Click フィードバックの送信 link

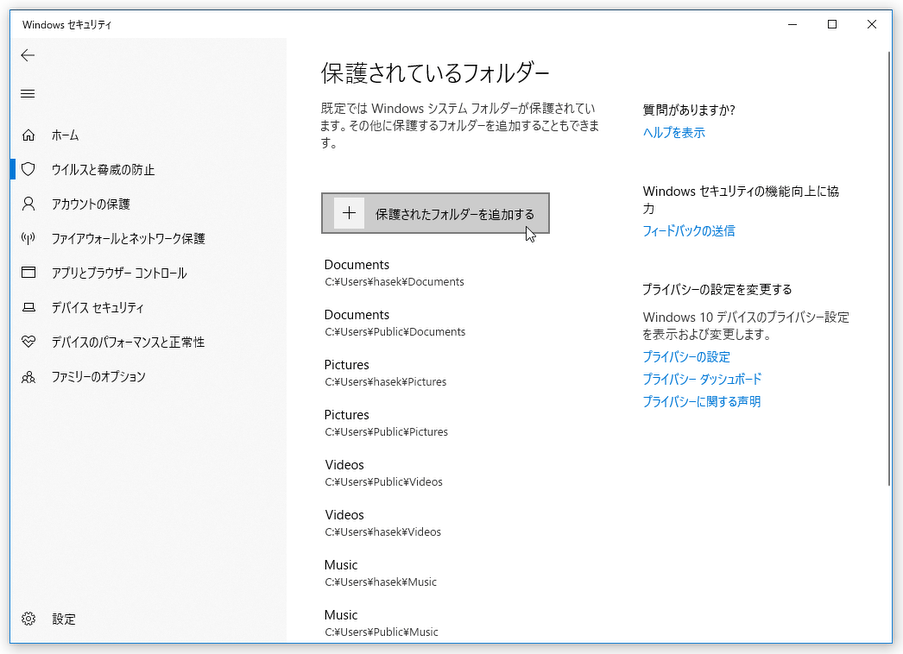coord(689,231)
